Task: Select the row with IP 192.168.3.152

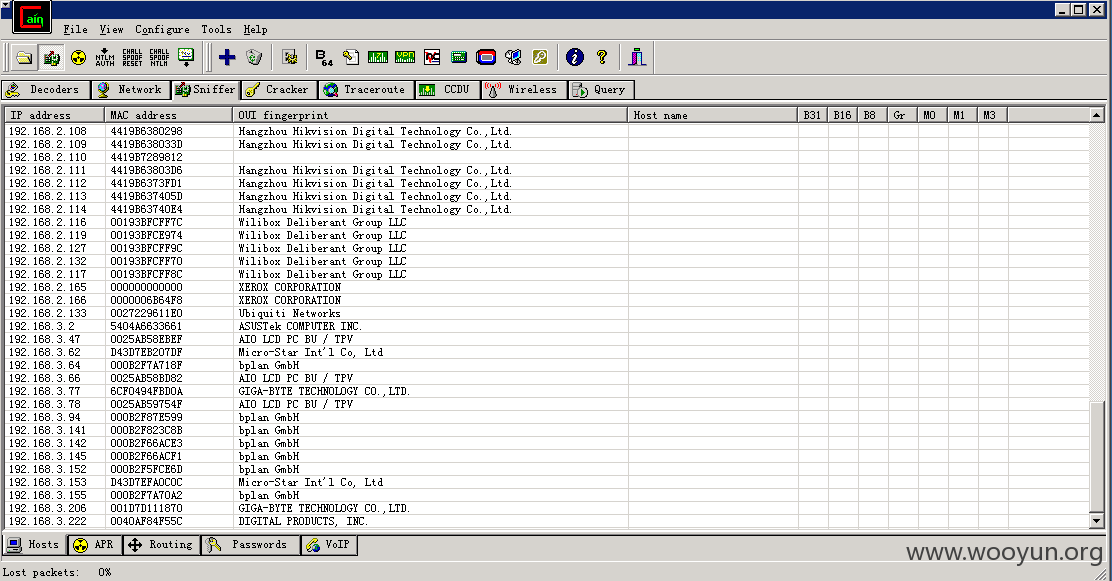Action: 547,470
